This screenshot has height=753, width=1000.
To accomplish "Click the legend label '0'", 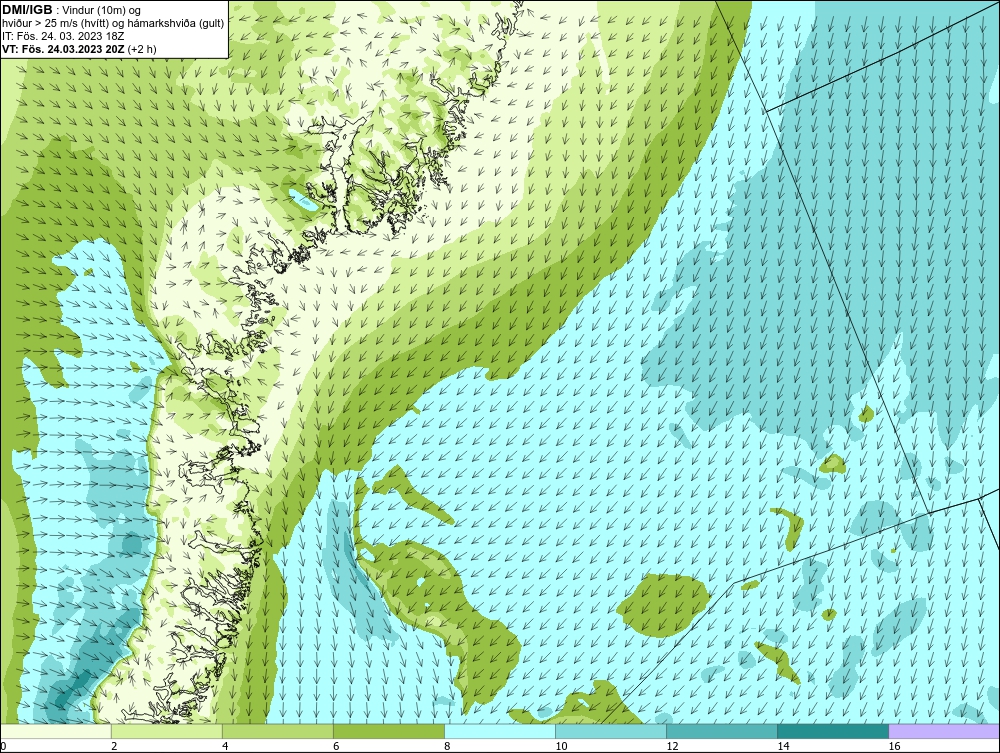I will pyautogui.click(x=3, y=746).
